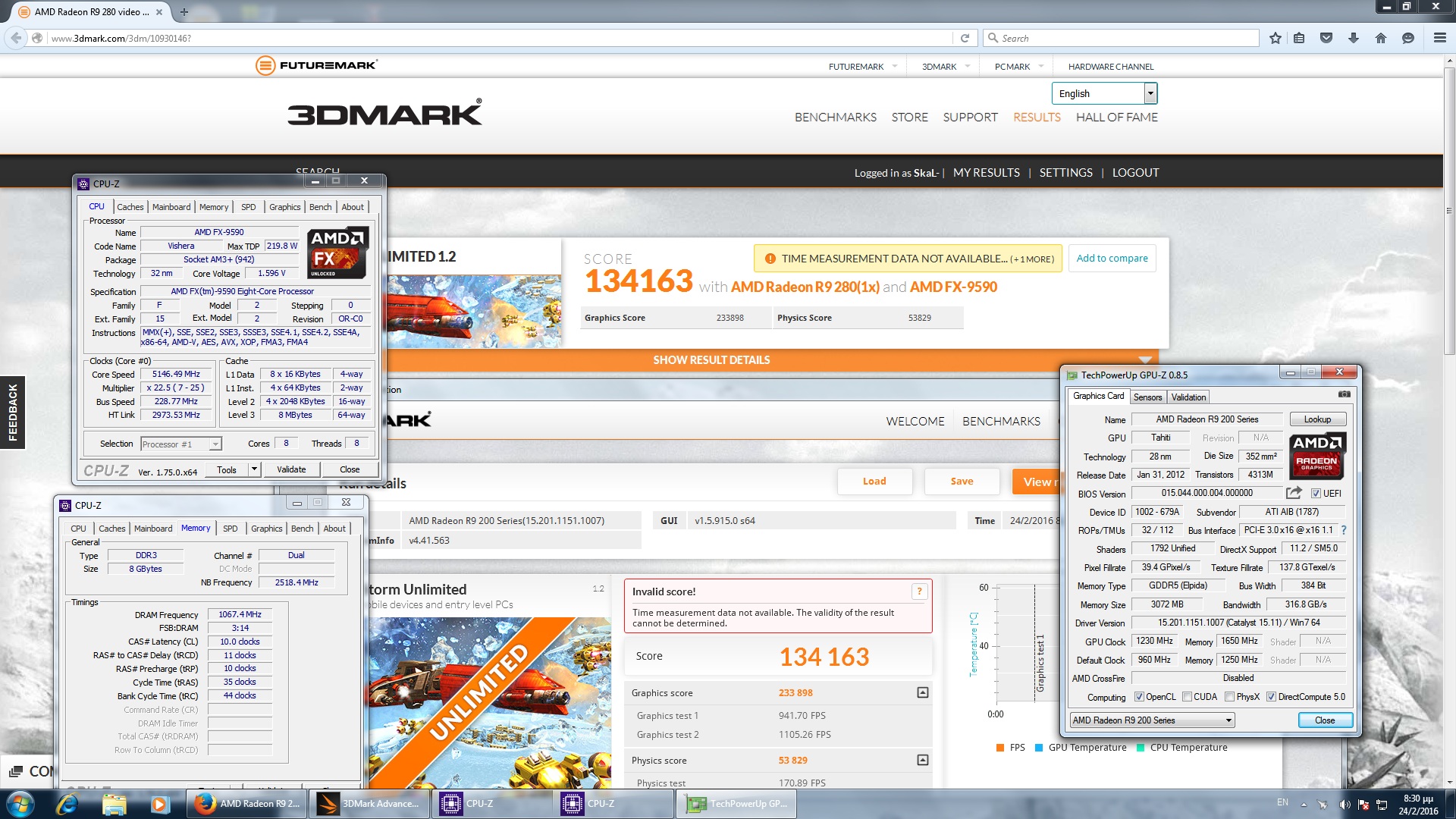The image size is (1456, 819).
Task: Collapse Graphics score section toggle icon
Action: 923,692
